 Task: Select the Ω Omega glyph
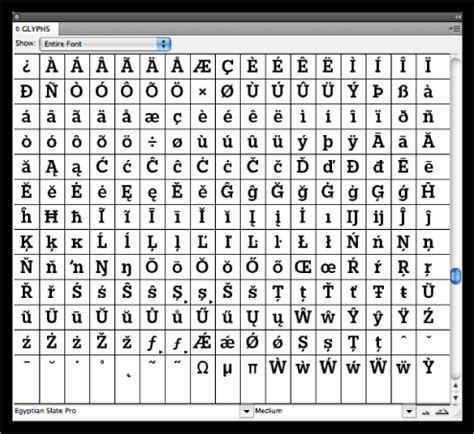(x=203, y=379)
